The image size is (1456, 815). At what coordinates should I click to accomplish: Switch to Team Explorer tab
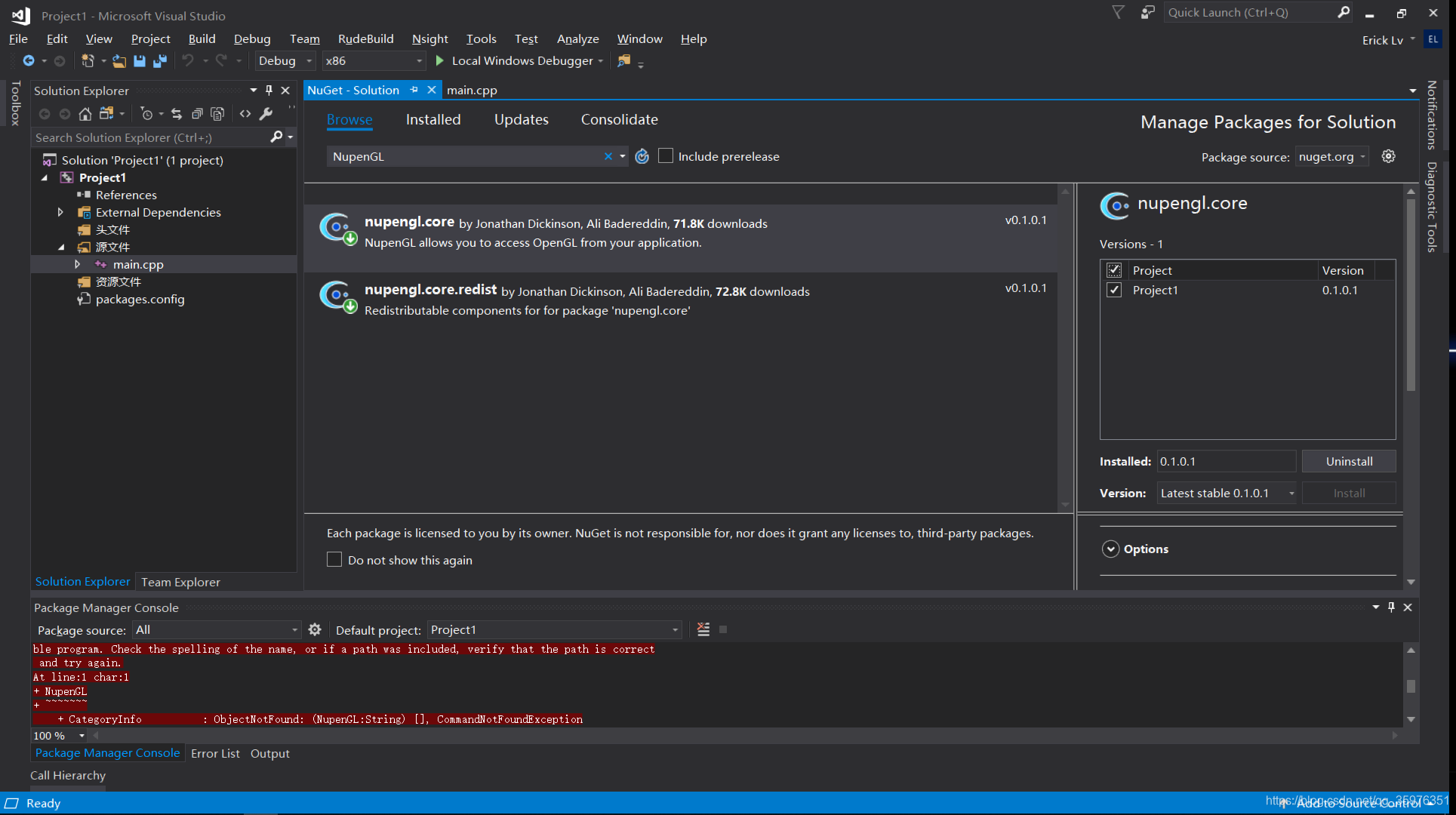point(180,582)
